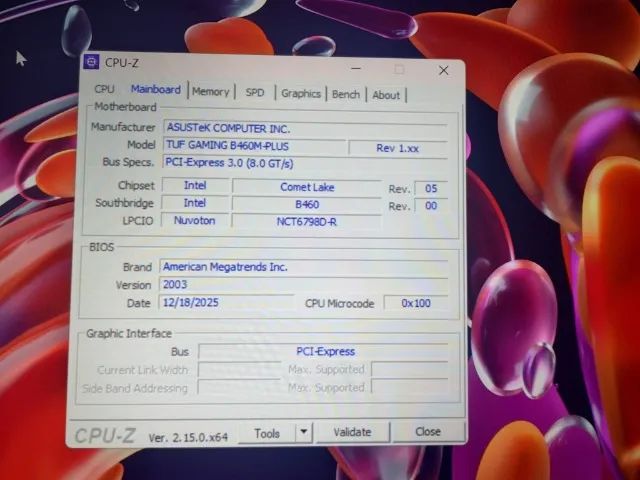This screenshot has height=480, width=640.
Task: Click the disabled maximize button of CPU-Z
Action: coord(400,69)
